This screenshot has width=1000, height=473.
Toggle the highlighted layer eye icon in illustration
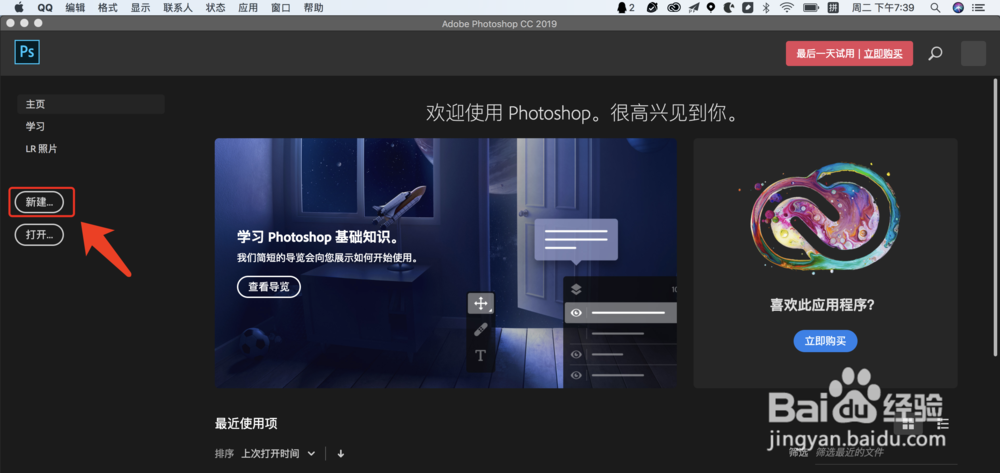tap(577, 312)
